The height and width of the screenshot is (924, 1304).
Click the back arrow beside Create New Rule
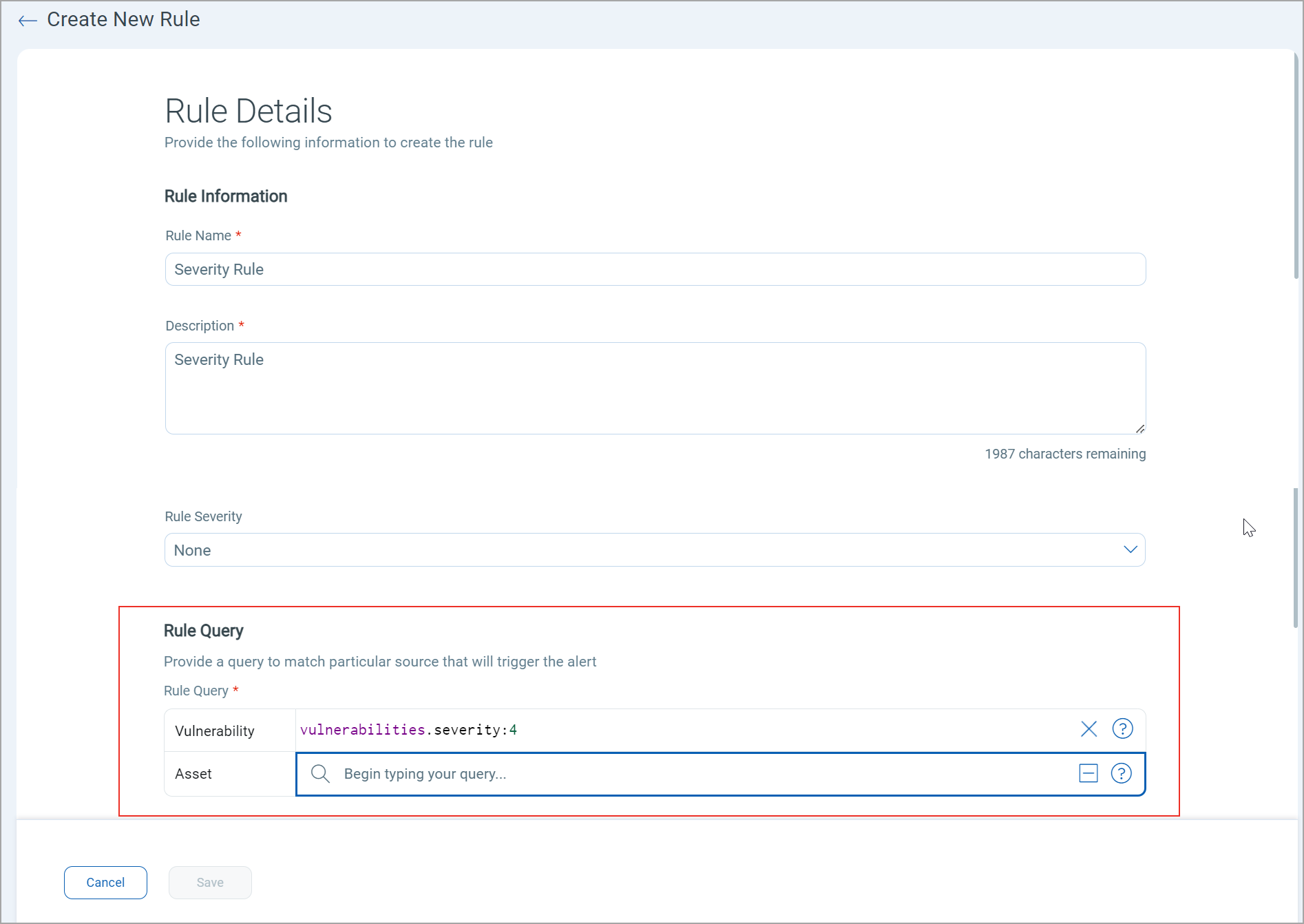point(28,21)
